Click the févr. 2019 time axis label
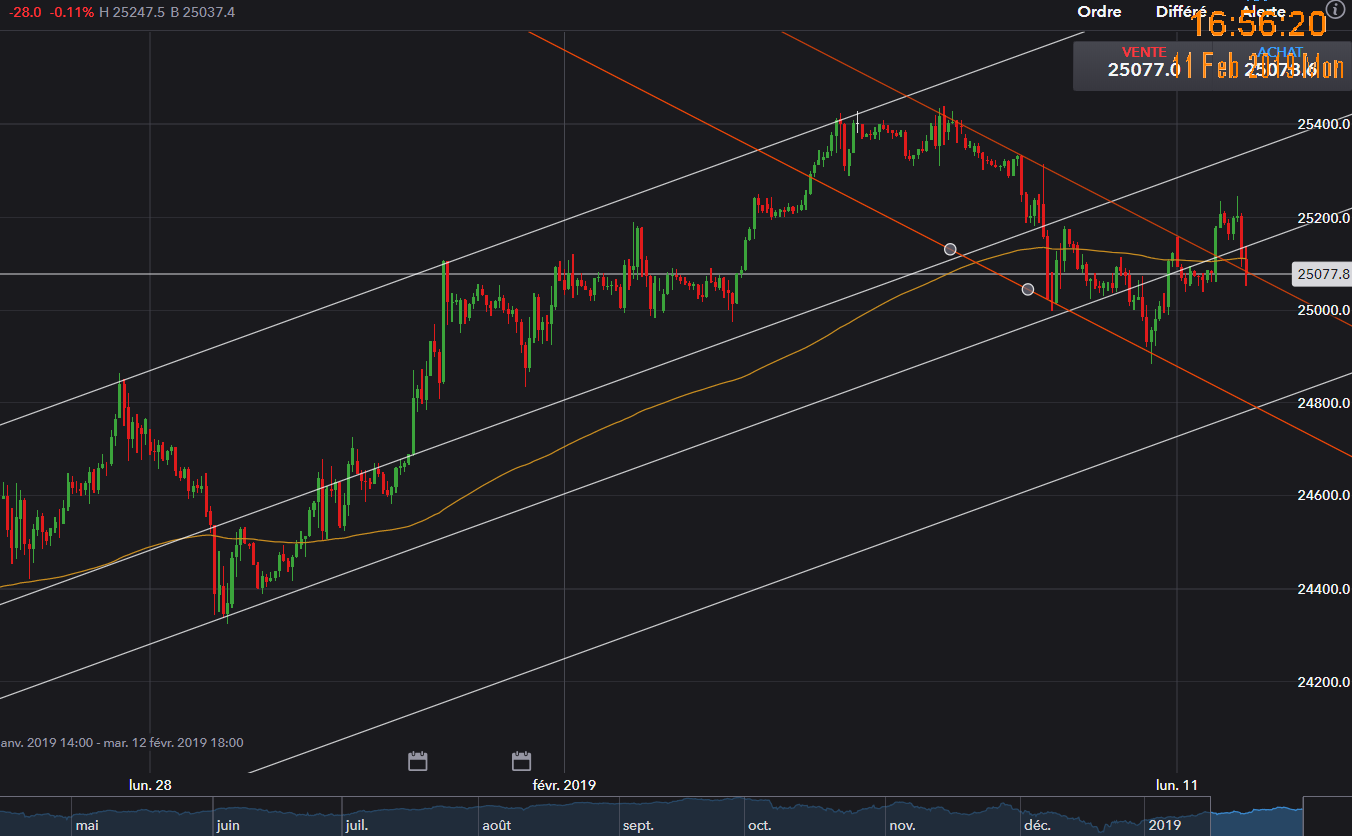Viewport: 1352px width, 836px height. click(564, 785)
